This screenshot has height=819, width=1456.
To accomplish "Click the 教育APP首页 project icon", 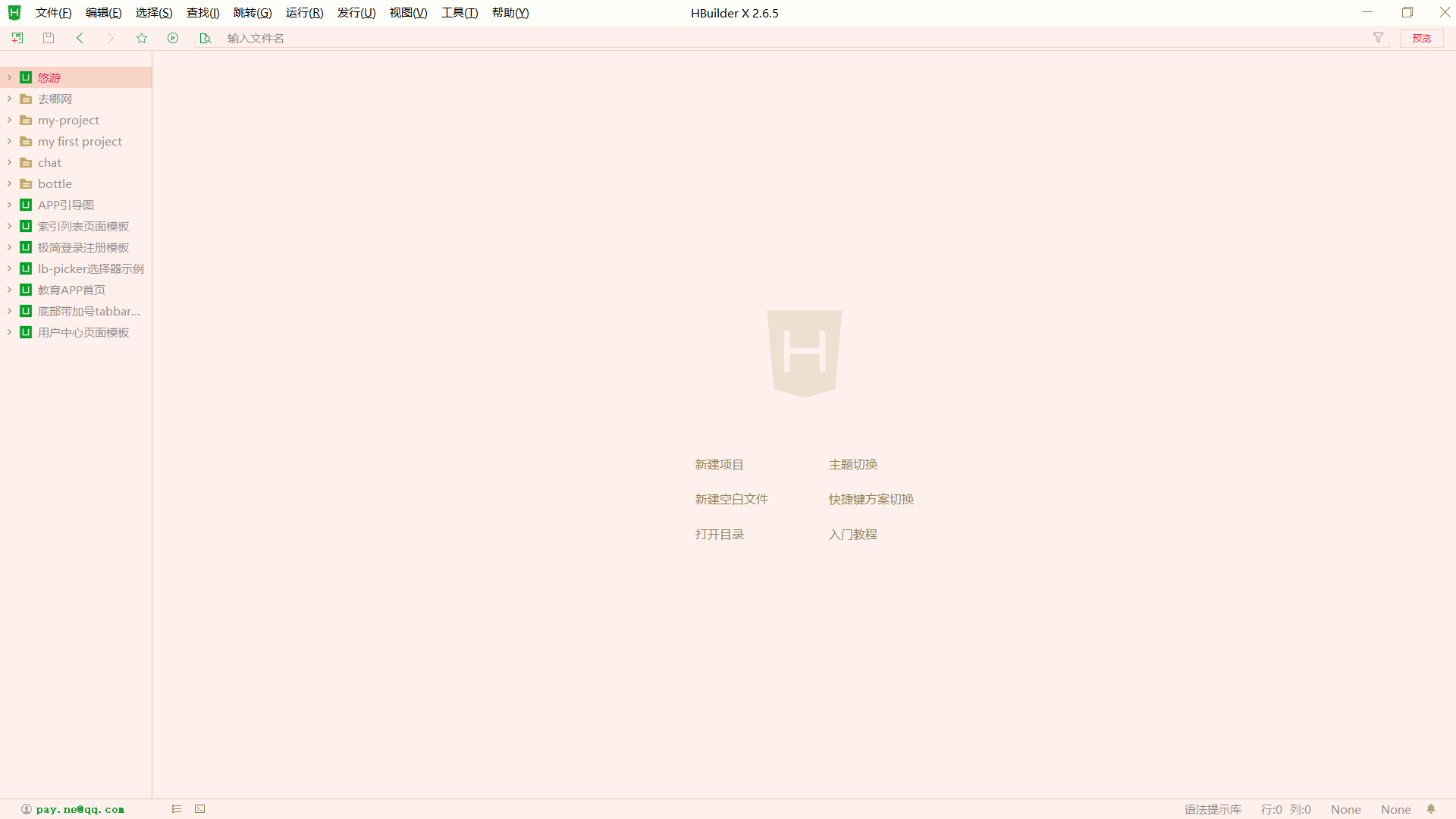I will click(x=26, y=290).
